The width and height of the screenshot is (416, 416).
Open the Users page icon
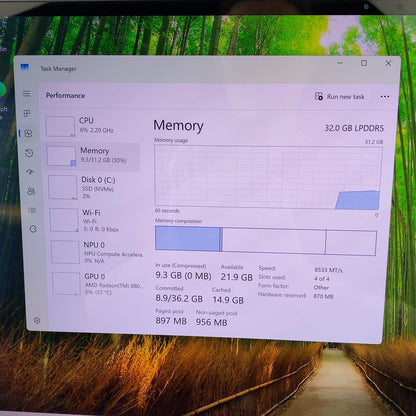coord(31,191)
